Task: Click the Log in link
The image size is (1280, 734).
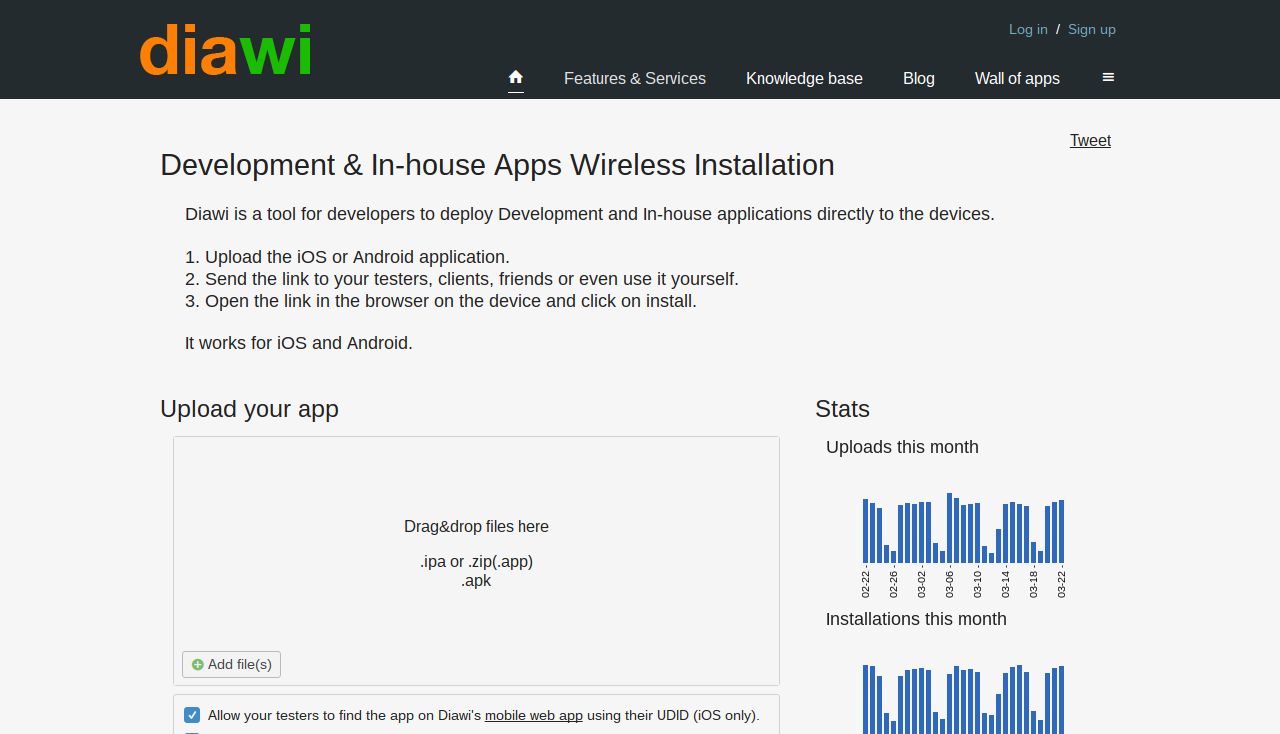Action: point(1028,29)
